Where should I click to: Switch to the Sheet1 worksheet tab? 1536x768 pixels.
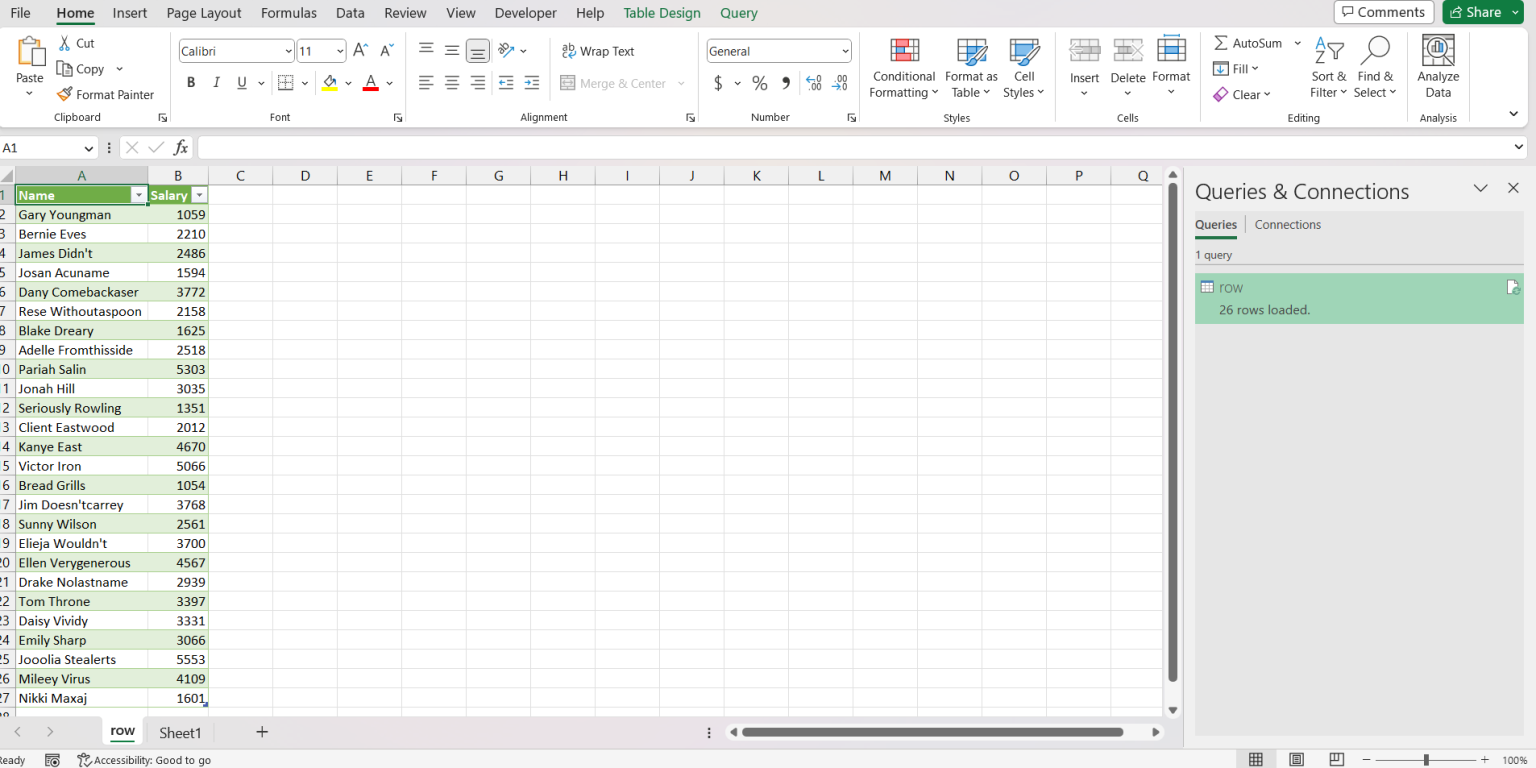point(180,733)
